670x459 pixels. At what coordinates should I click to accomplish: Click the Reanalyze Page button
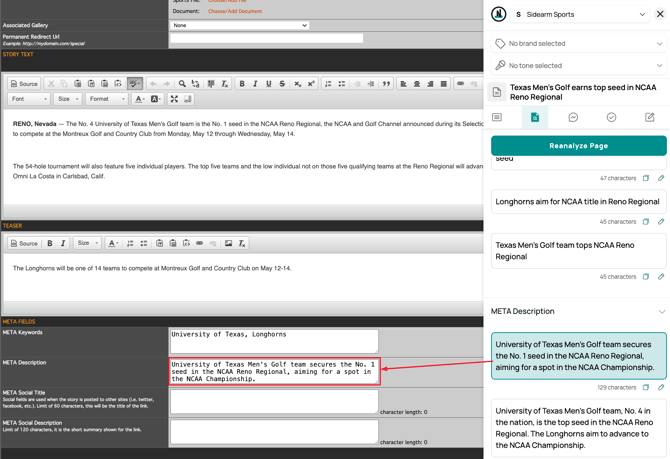[578, 146]
